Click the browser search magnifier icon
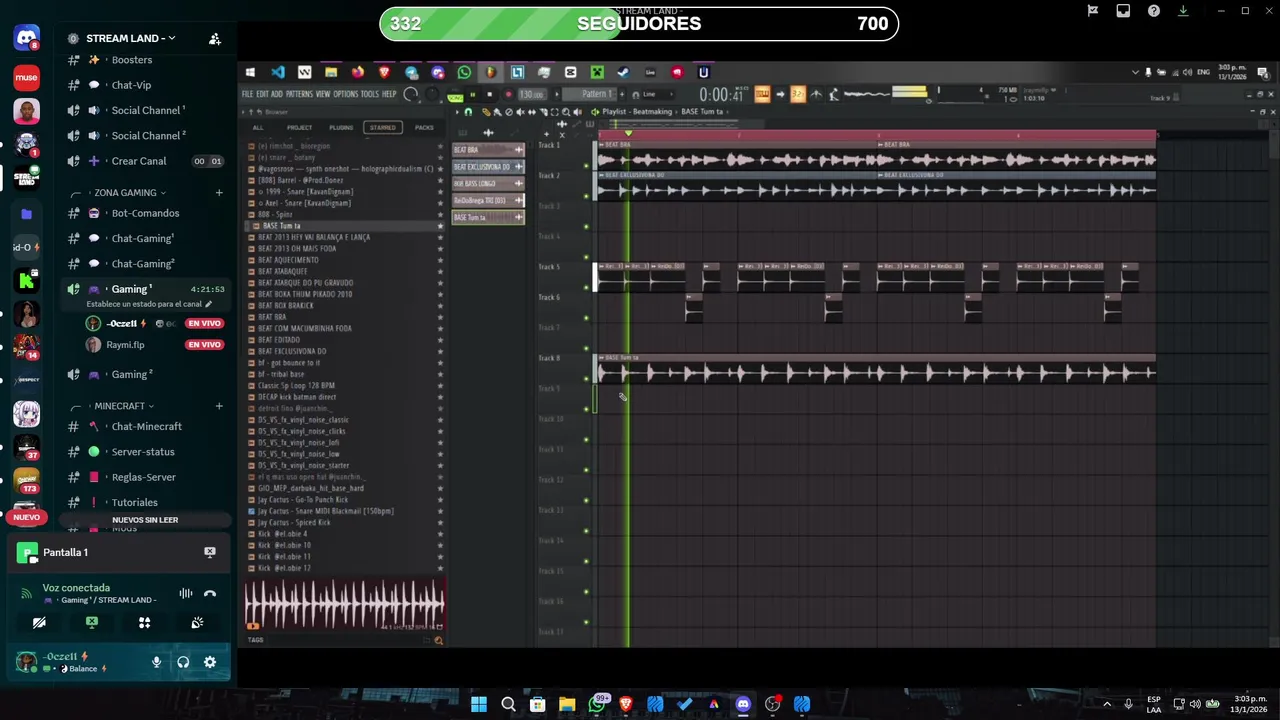 click(x=438, y=640)
